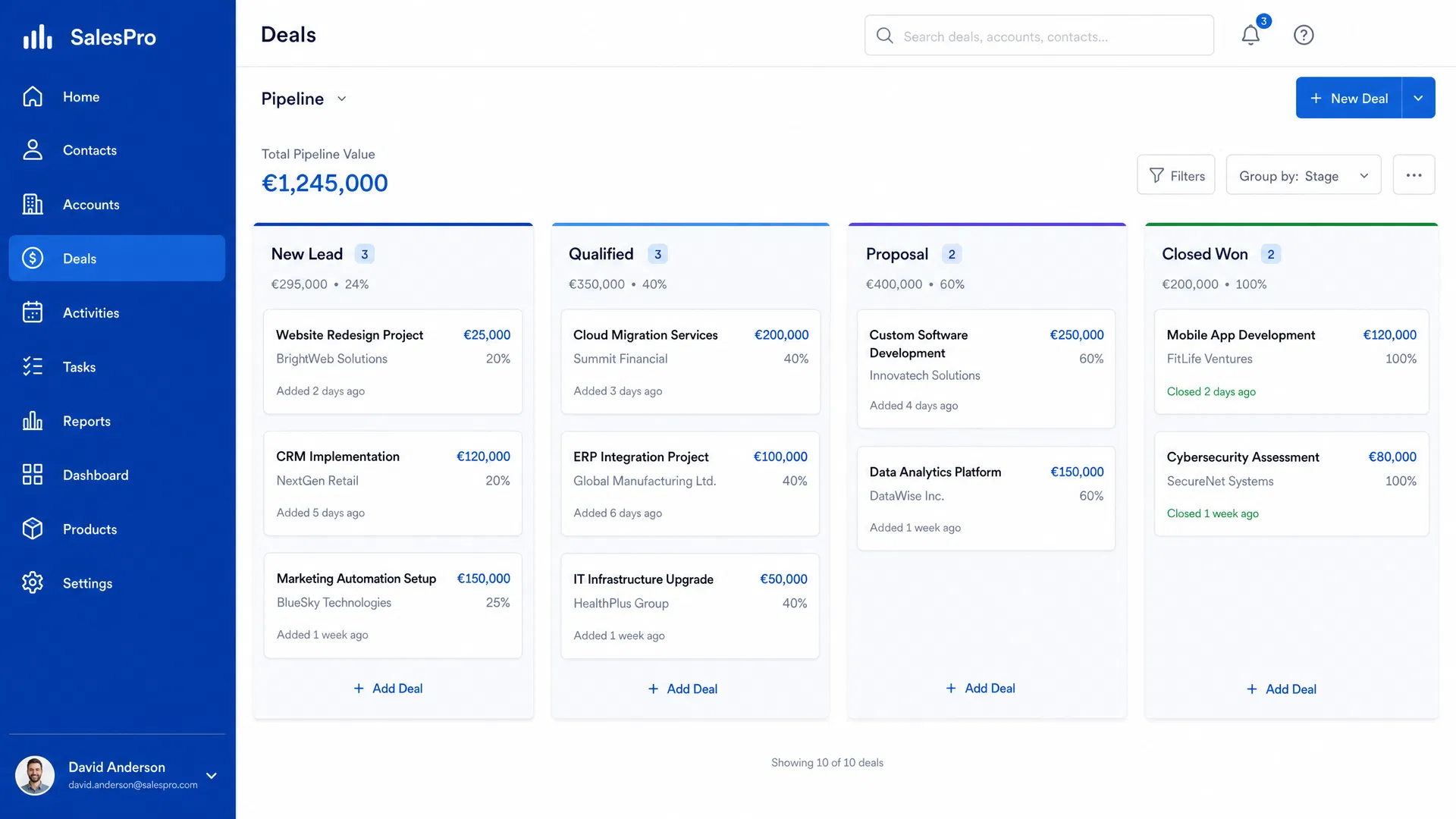The width and height of the screenshot is (1456, 819).
Task: Click the SecureNet Systems account name
Action: pyautogui.click(x=1219, y=482)
